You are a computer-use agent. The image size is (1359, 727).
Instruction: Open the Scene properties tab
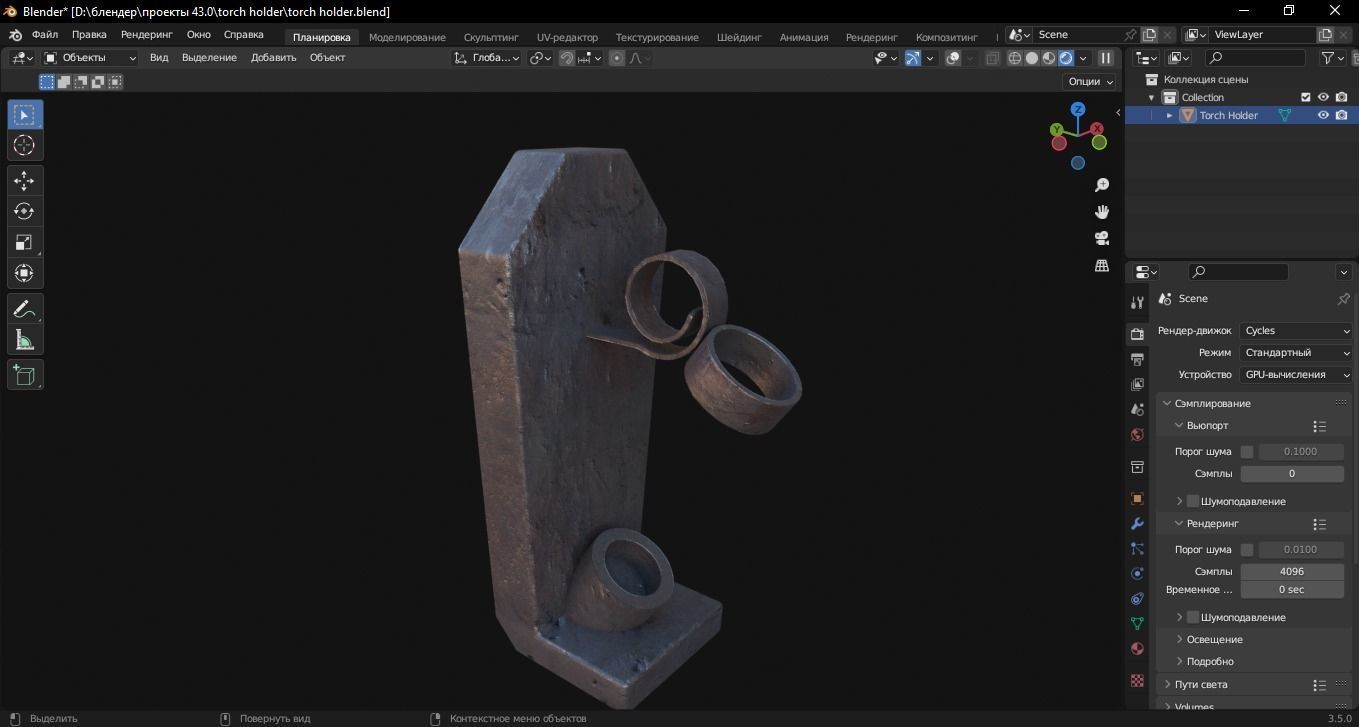click(1137, 409)
